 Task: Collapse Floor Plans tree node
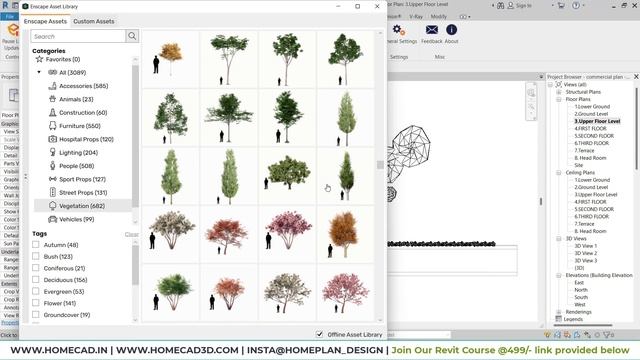coord(559,99)
